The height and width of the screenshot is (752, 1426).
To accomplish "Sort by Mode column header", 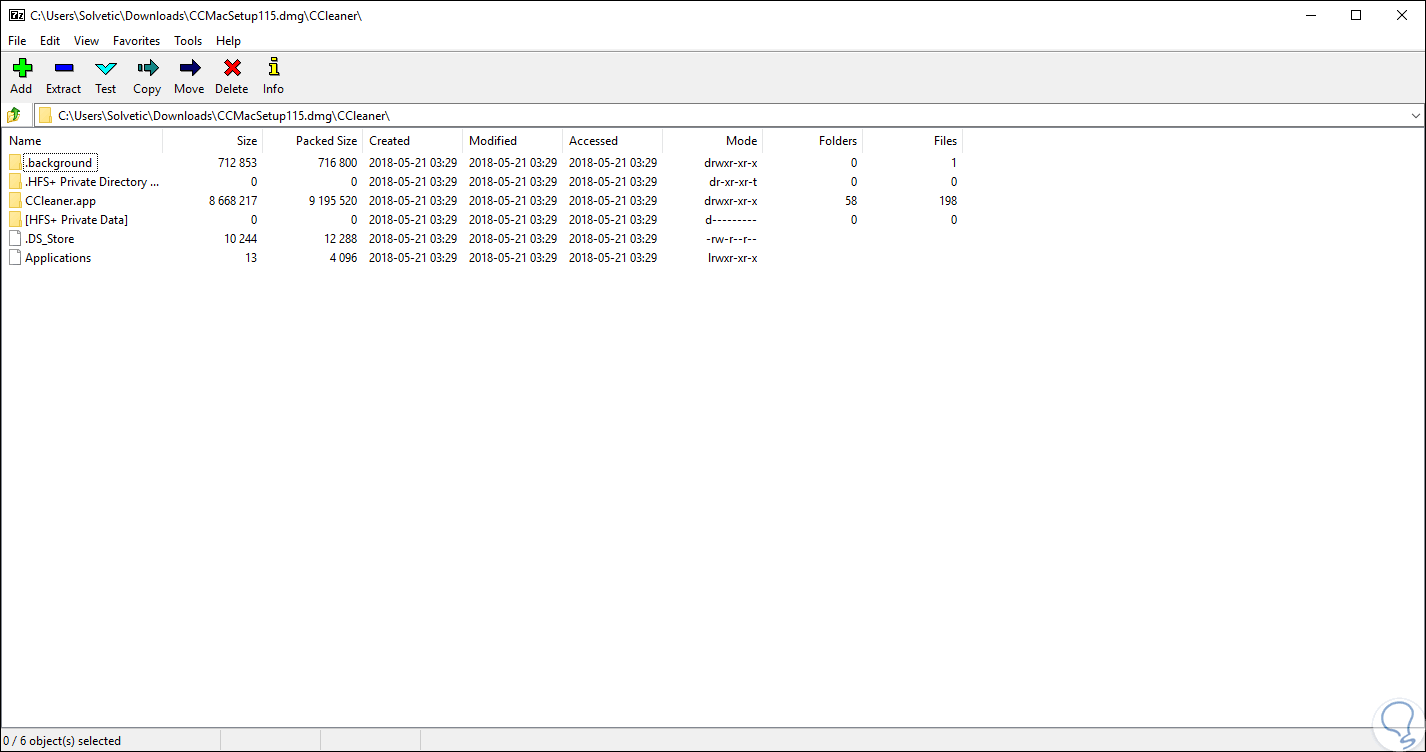I will (x=712, y=141).
